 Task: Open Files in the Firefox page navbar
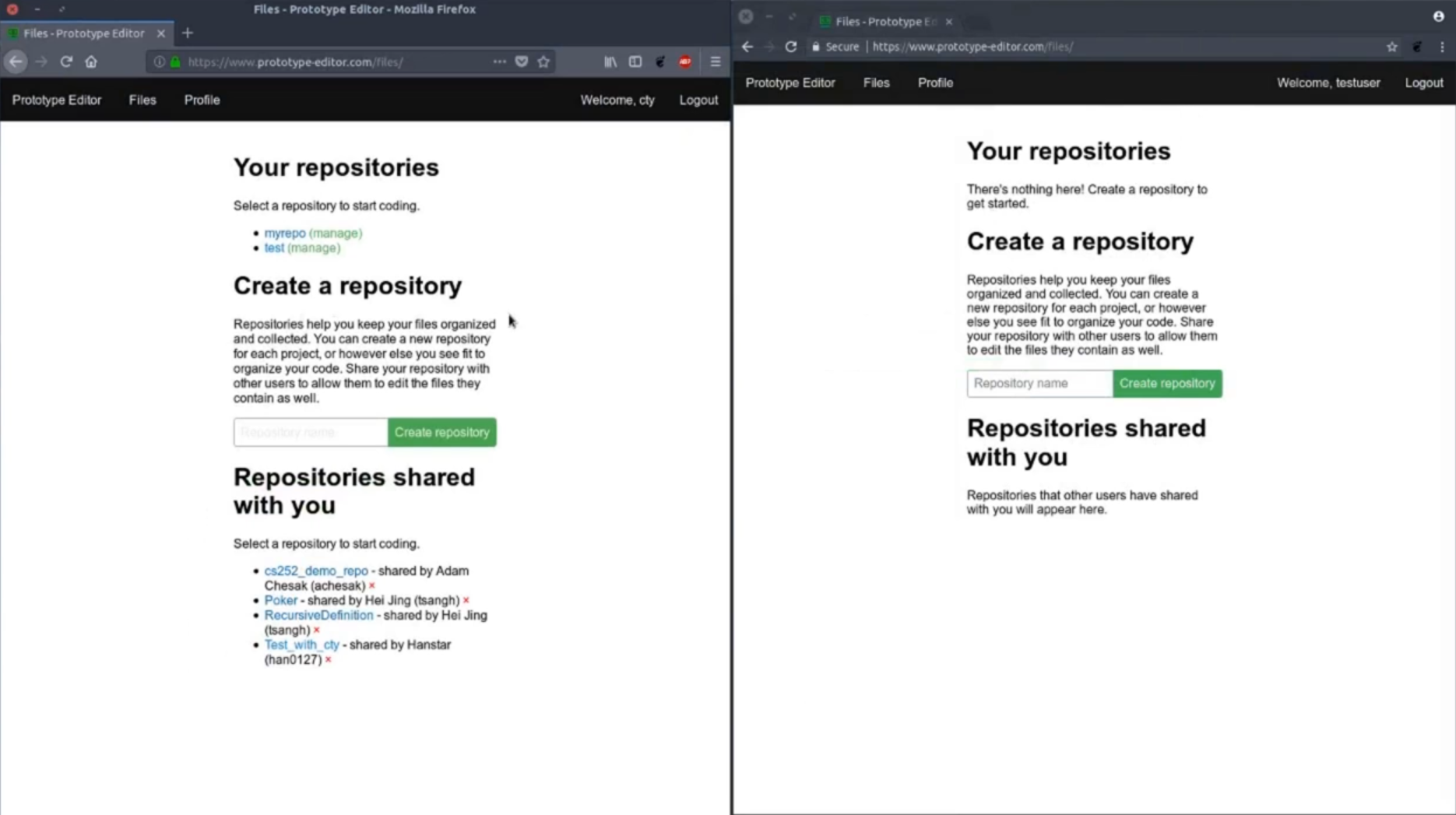pos(142,100)
